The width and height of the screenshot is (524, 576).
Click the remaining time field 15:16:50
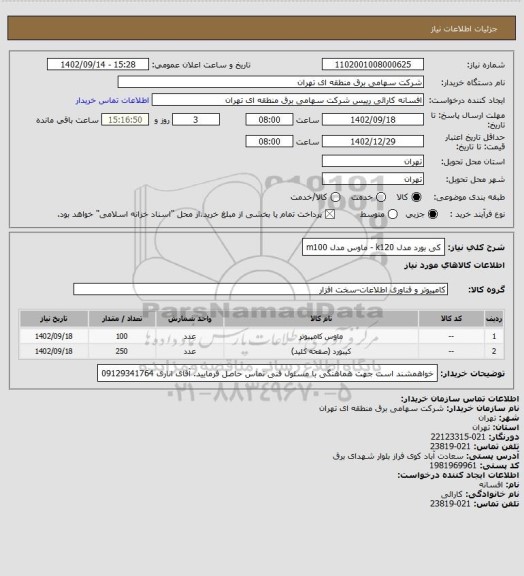point(125,120)
